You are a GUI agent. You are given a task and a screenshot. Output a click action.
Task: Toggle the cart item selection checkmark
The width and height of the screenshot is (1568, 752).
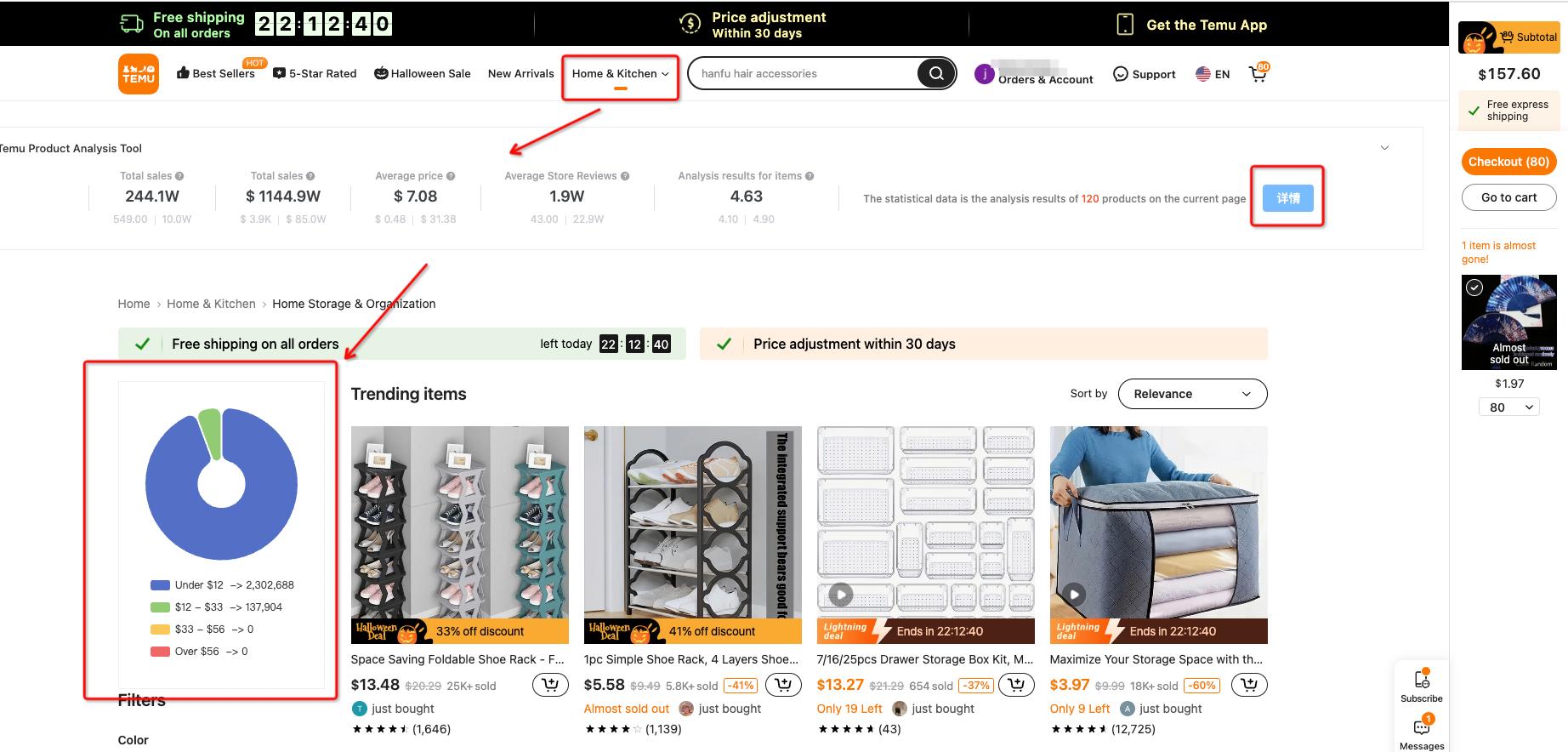pyautogui.click(x=1474, y=288)
